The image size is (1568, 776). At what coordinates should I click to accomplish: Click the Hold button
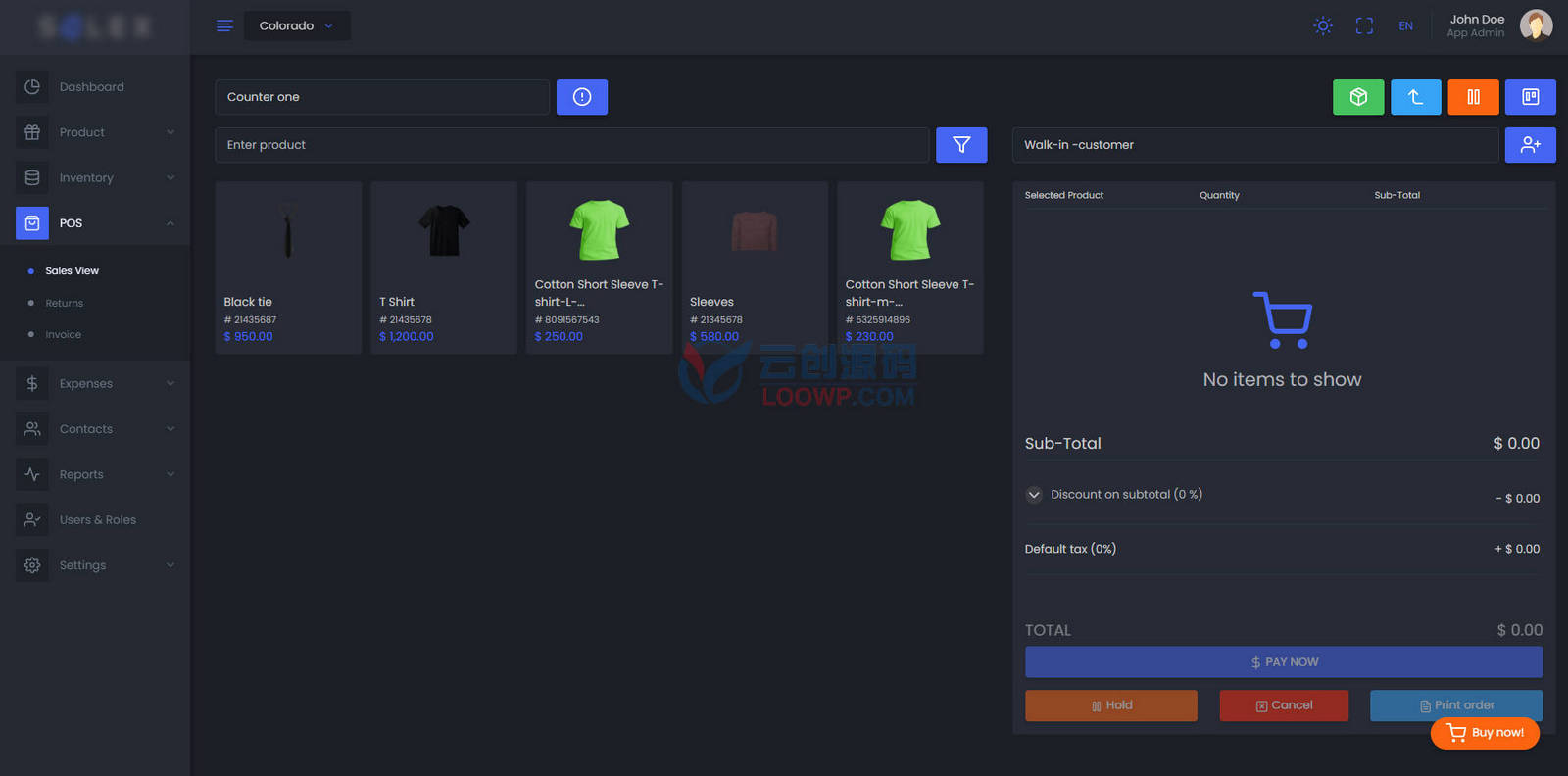click(x=1111, y=705)
